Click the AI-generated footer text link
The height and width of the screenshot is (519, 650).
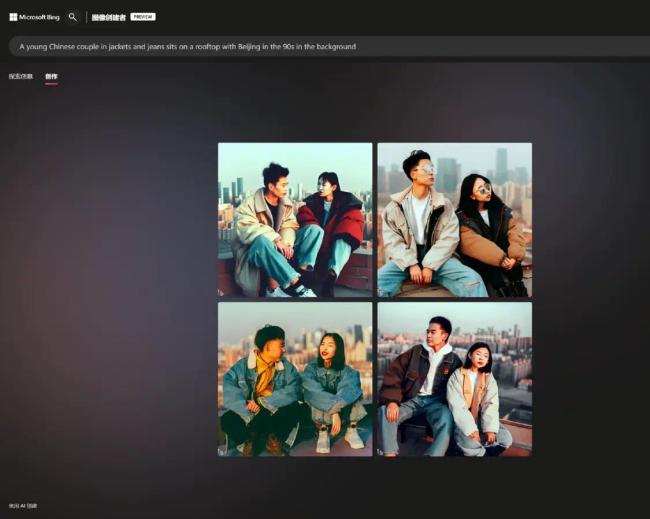pyautogui.click(x=23, y=506)
